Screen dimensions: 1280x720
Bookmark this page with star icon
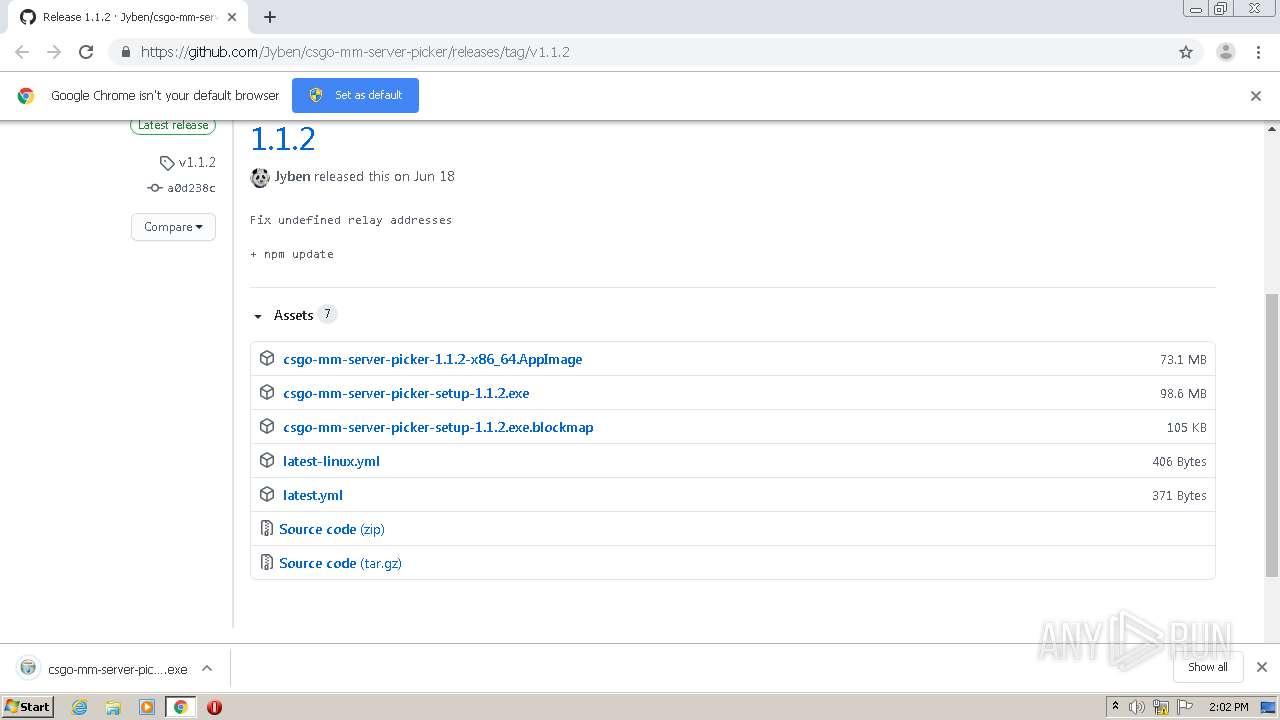coord(1186,52)
